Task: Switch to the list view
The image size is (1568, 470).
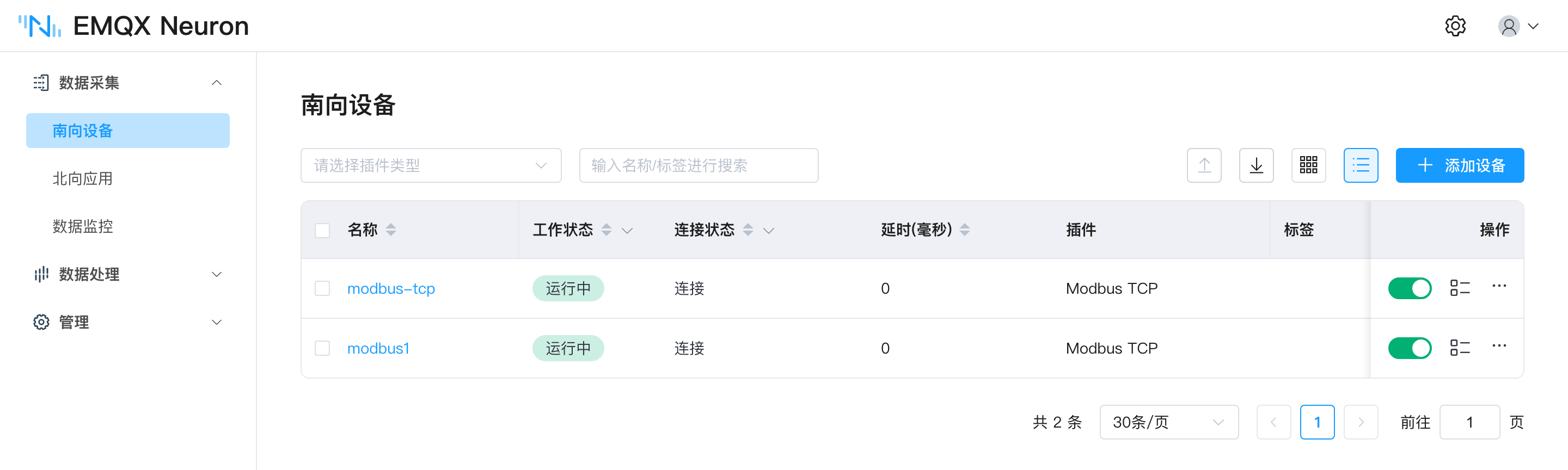Action: 1361,165
